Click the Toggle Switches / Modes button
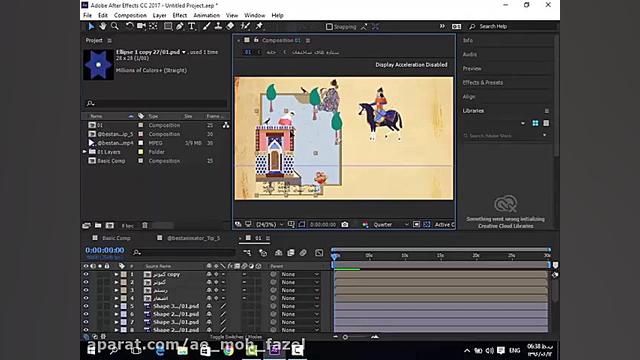 236,337
